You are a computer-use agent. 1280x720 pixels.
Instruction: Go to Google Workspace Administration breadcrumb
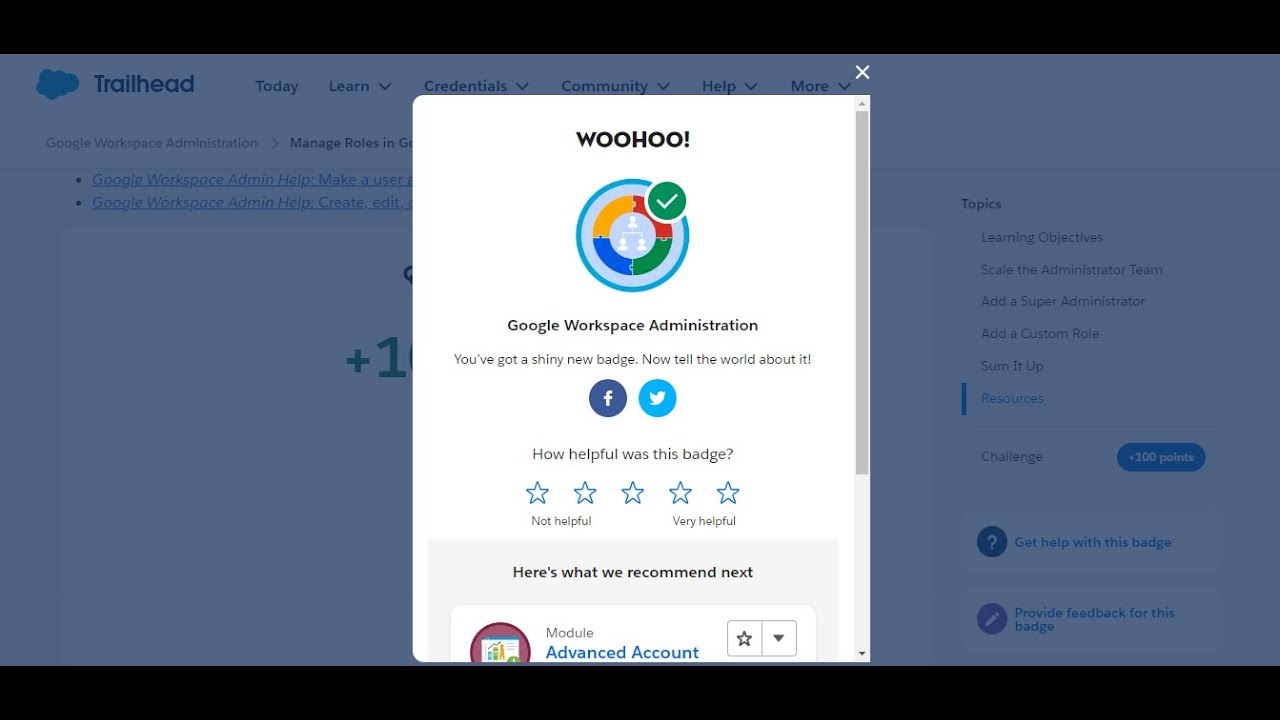[152, 143]
